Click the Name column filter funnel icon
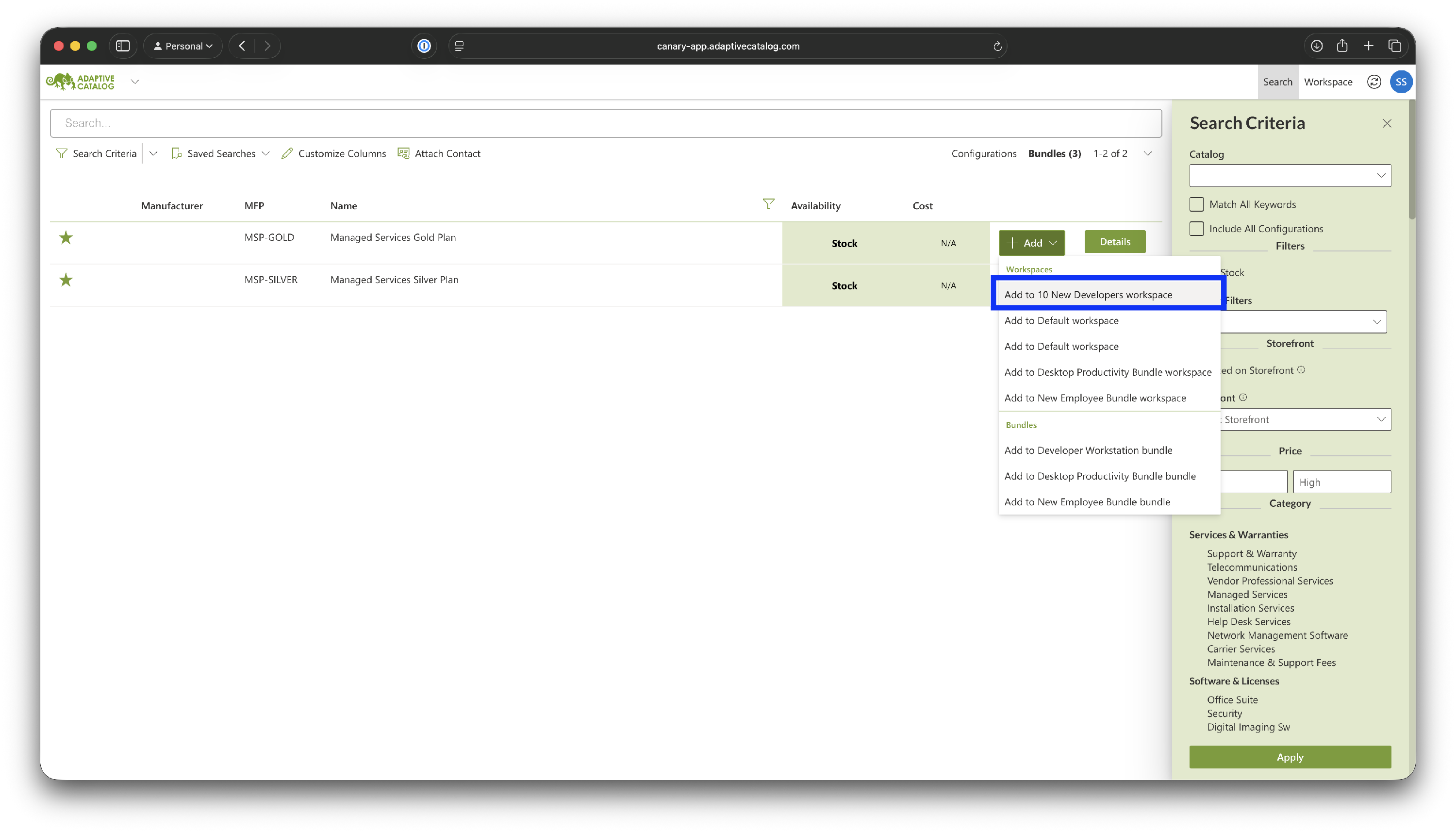 768,204
